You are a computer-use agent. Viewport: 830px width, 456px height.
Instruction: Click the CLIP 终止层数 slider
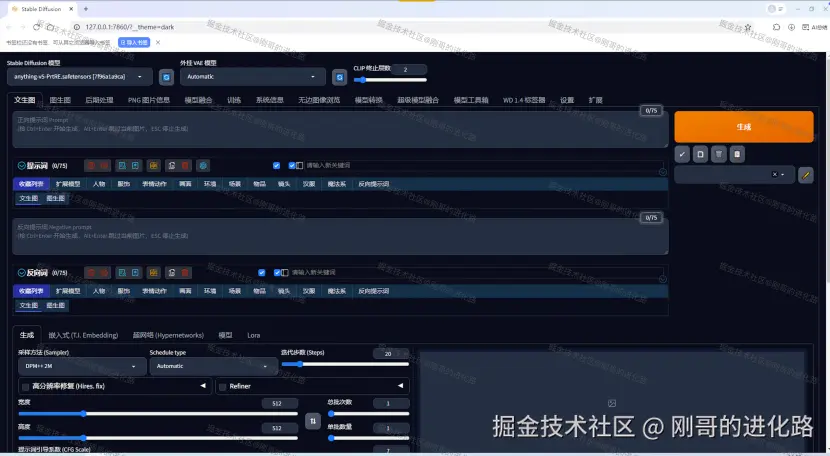point(390,80)
